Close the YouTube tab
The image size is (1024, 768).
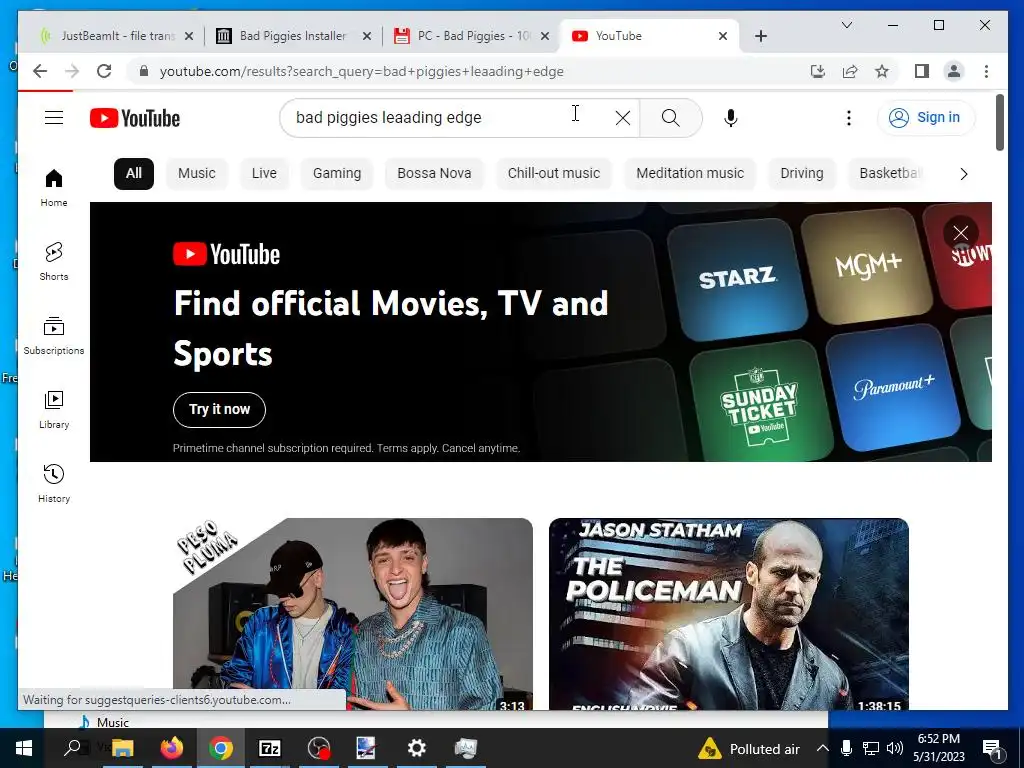(723, 36)
